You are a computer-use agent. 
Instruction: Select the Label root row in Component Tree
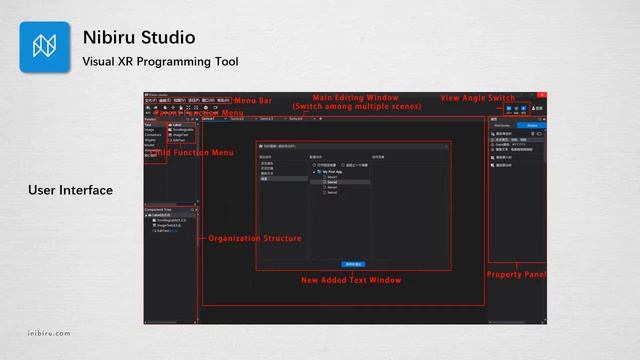171,215
